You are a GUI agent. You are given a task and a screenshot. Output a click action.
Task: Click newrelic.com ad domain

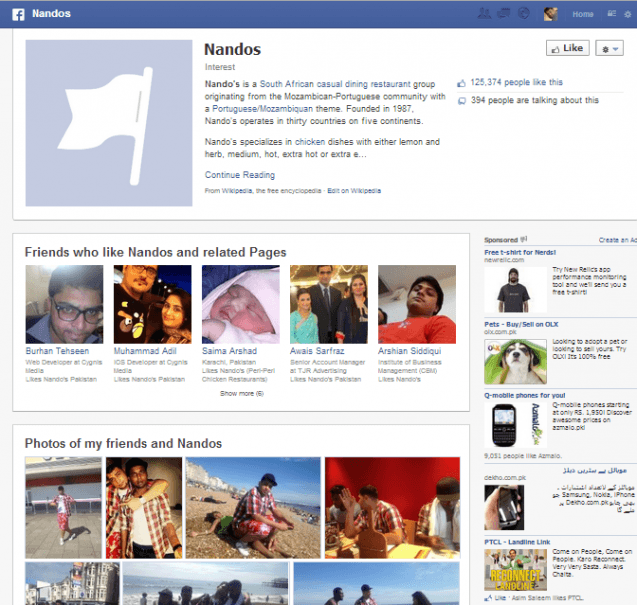[504, 260]
